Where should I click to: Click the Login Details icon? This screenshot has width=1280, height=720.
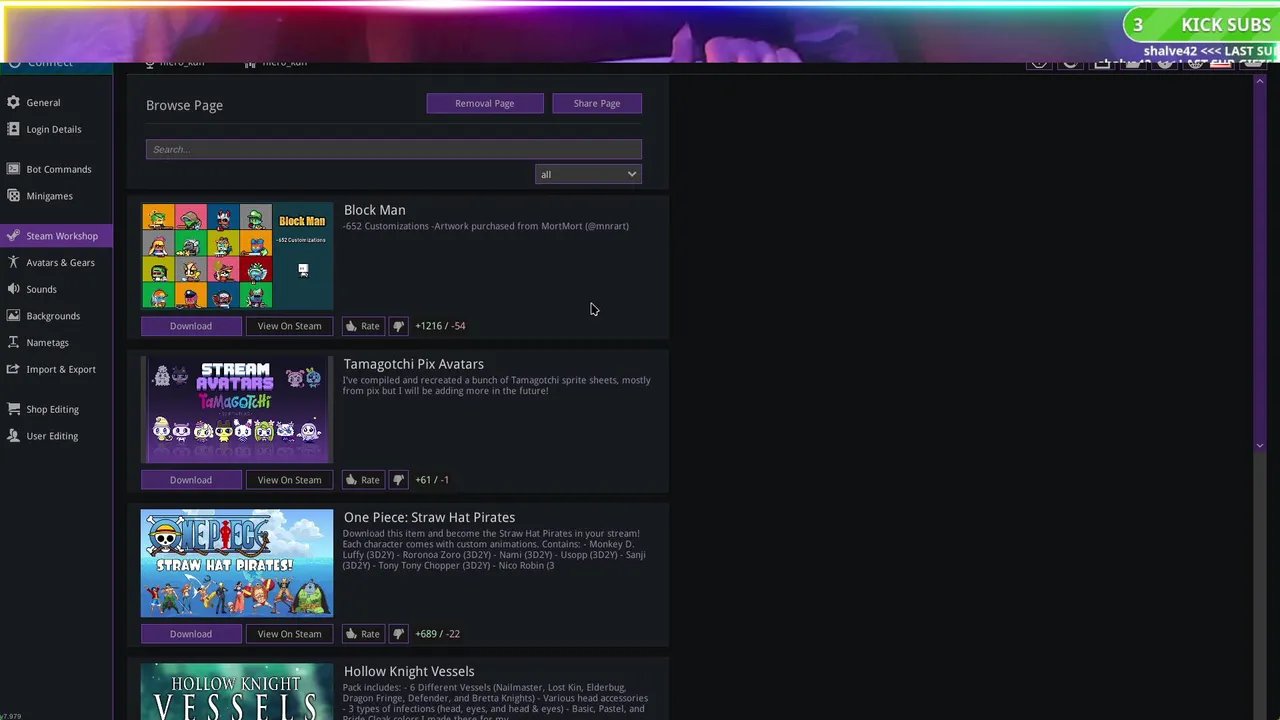pyautogui.click(x=13, y=129)
